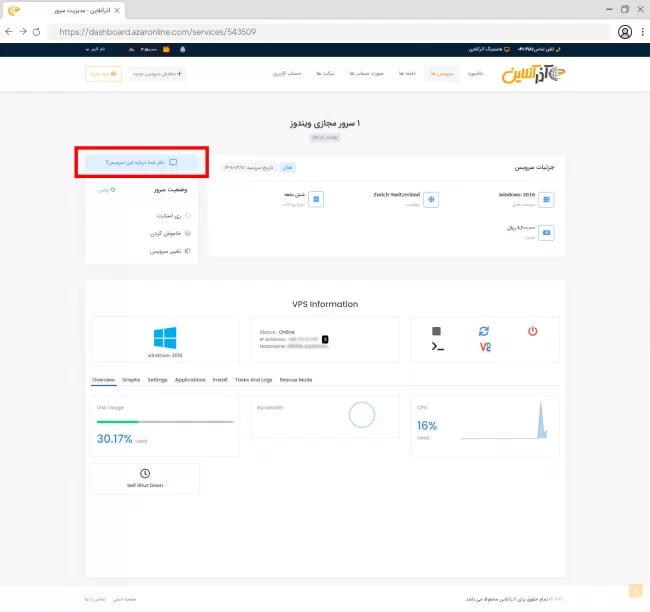Viewport: 650px width, 612px height.
Task: Click the orange scroll-to-top button icon
Action: coord(635,590)
